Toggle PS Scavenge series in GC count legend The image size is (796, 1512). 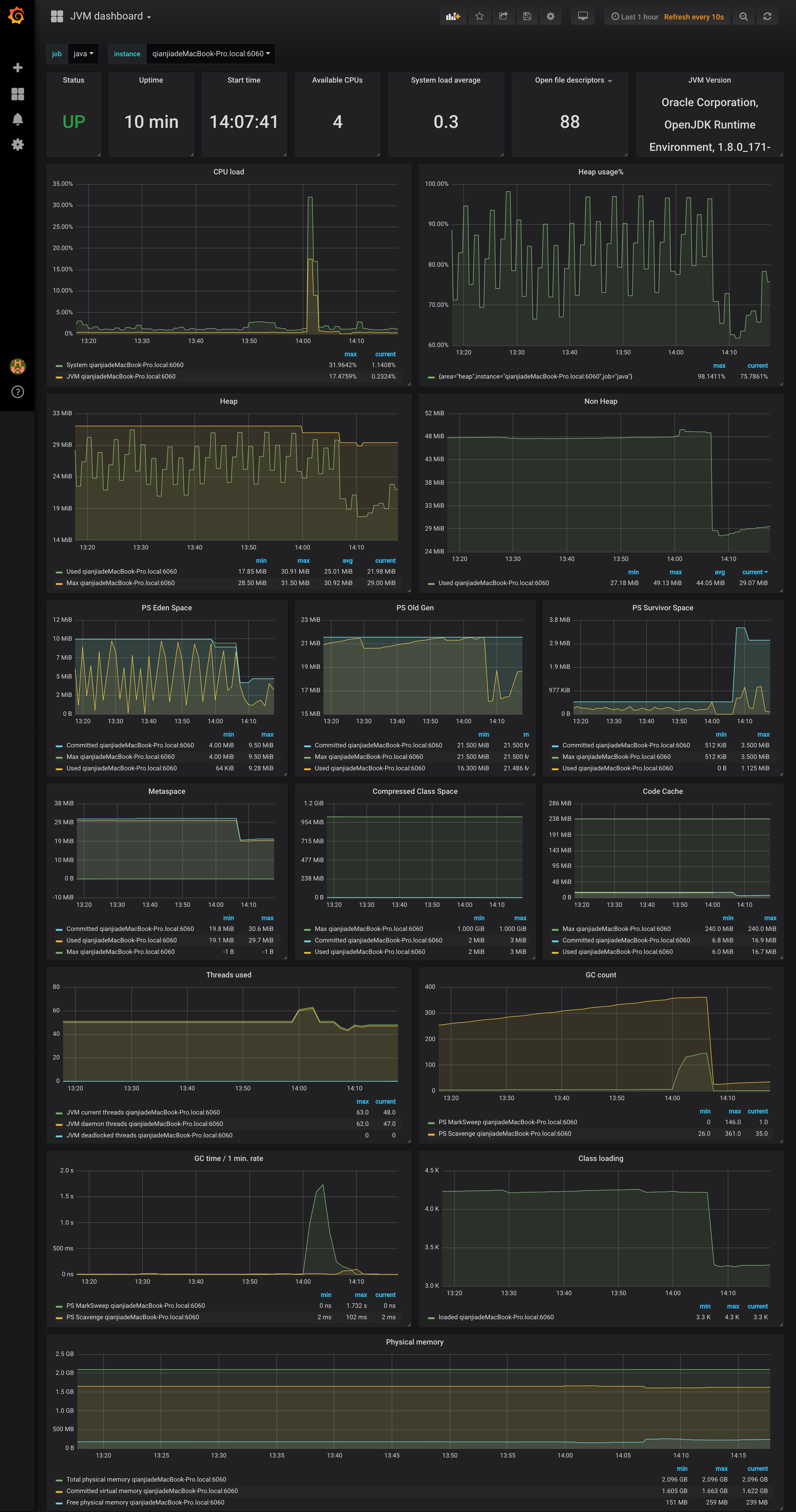point(504,1133)
